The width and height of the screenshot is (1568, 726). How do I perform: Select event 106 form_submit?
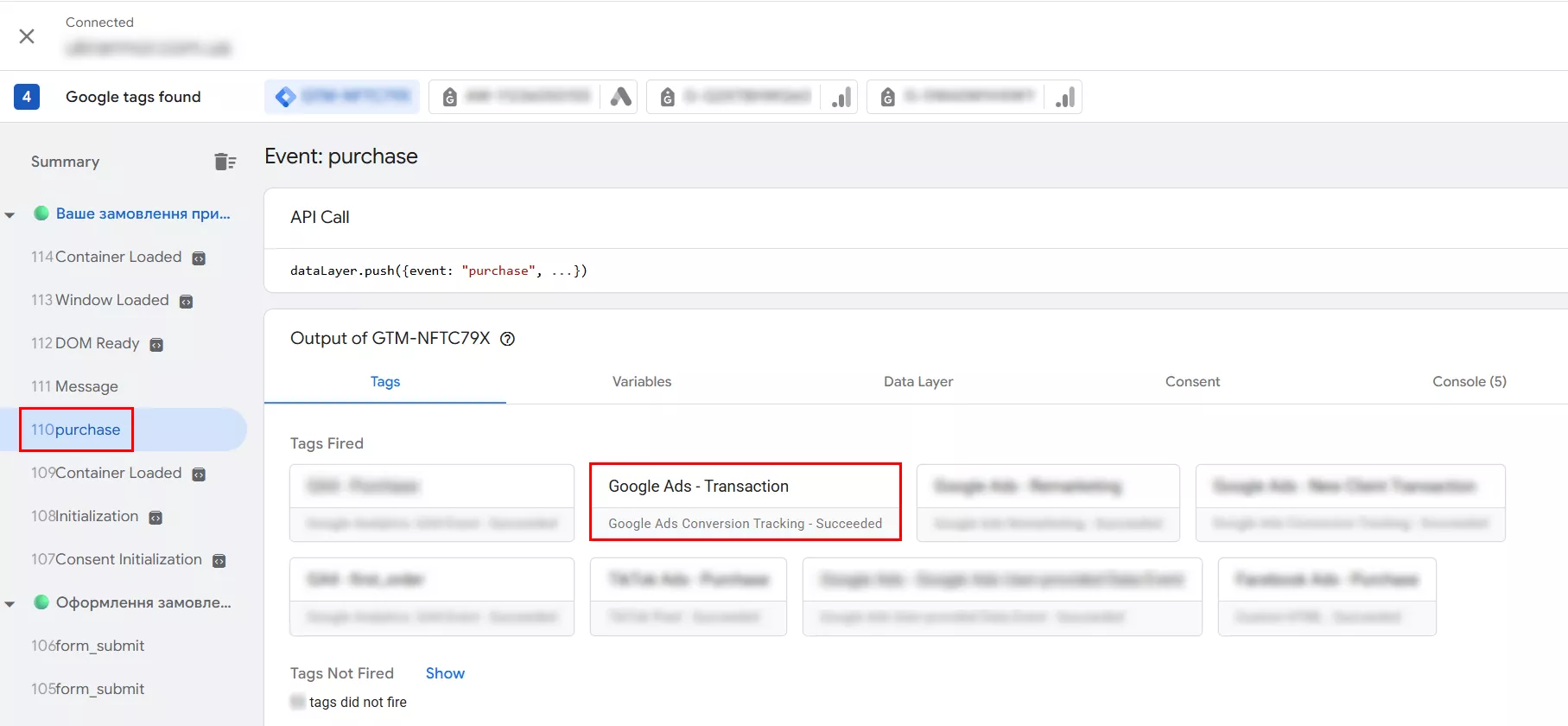[88, 646]
